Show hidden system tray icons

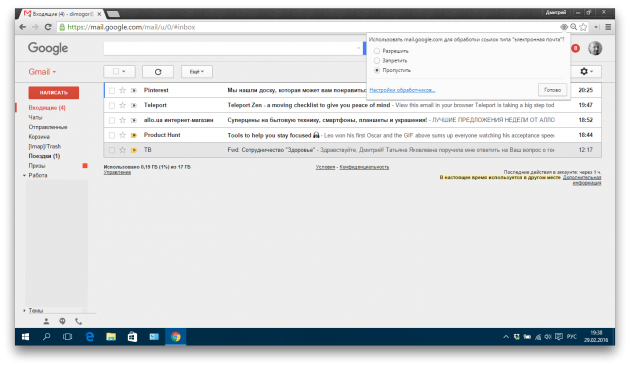(x=506, y=337)
